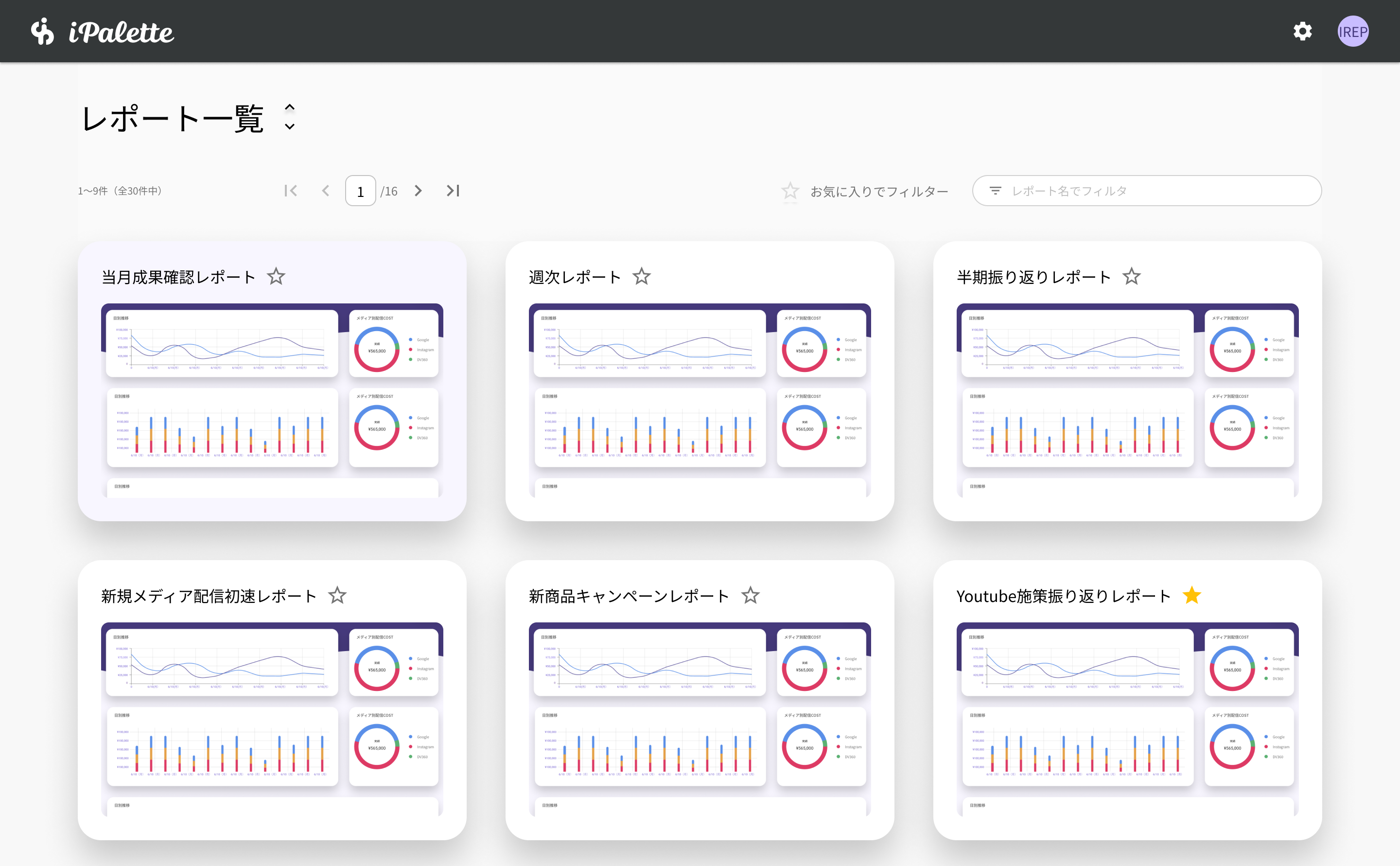Favorite the 当月成果確認レポート star

point(276,277)
